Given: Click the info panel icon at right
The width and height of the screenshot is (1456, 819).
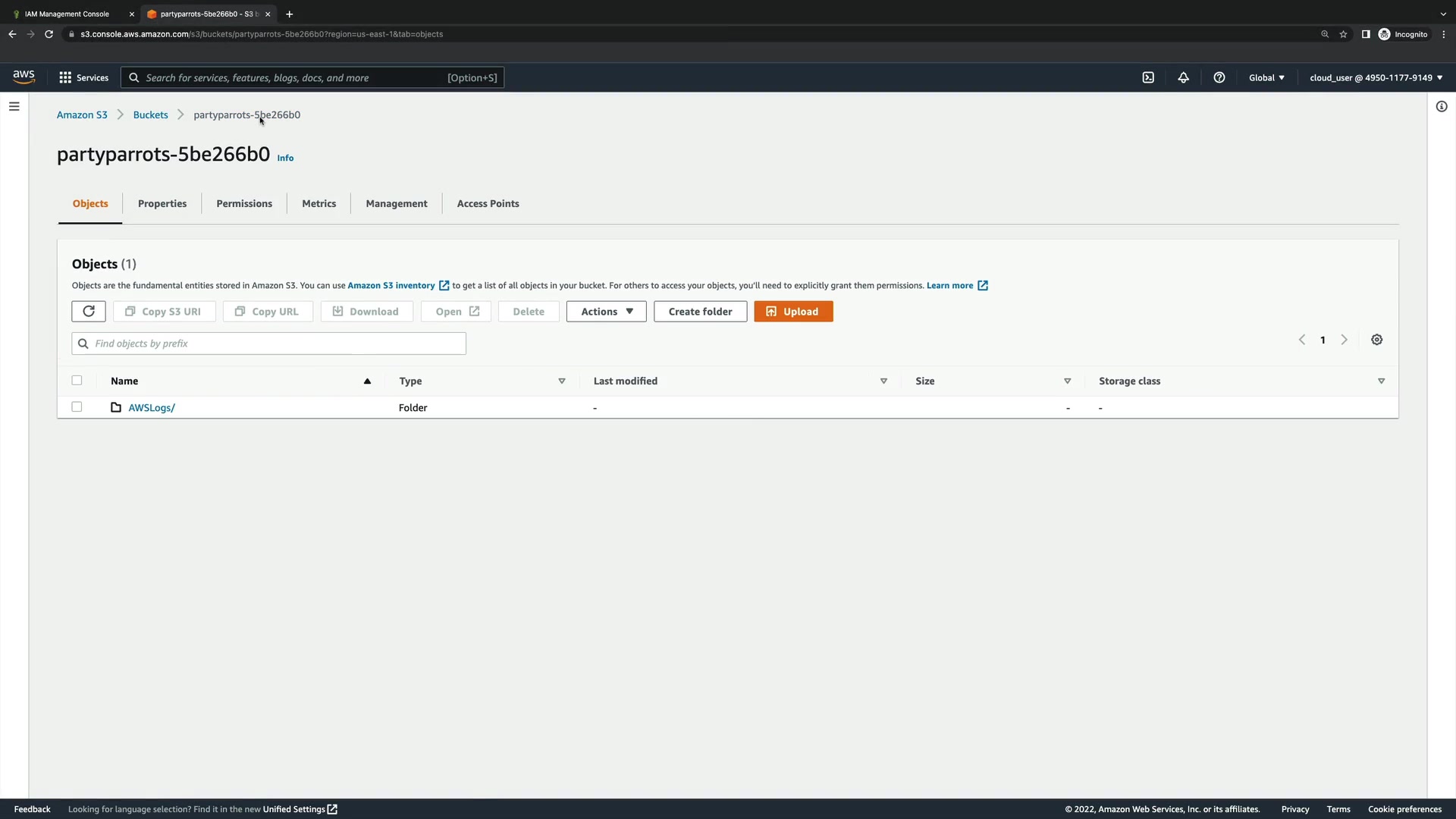Looking at the screenshot, I should pyautogui.click(x=1441, y=106).
